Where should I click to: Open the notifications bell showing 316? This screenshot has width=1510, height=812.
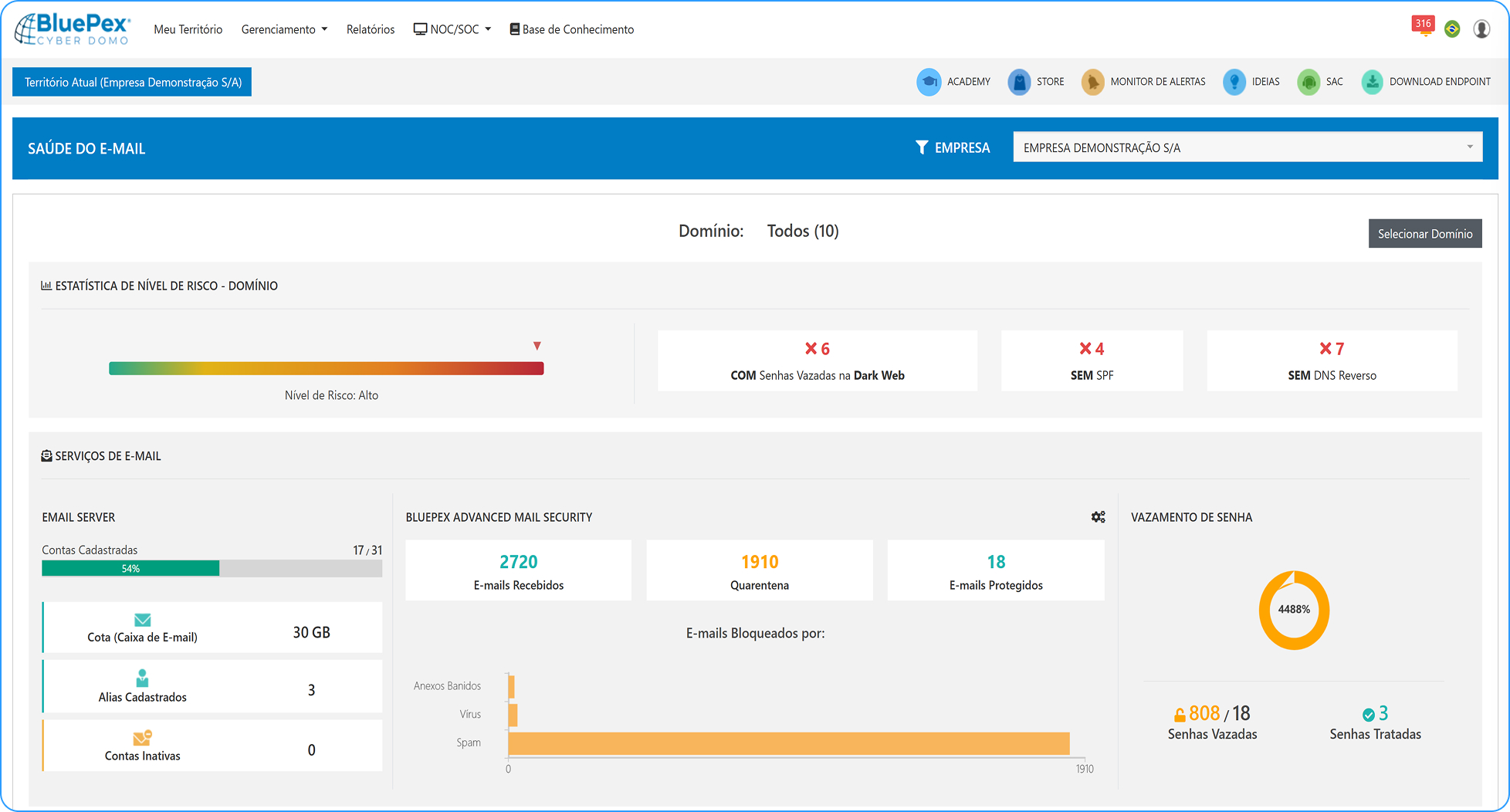pos(1424,25)
